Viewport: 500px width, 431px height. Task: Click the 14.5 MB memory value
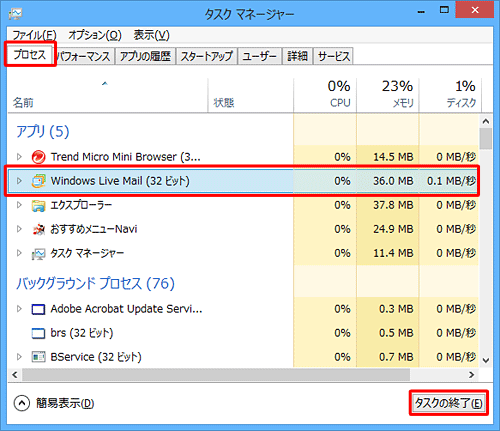[x=393, y=157]
